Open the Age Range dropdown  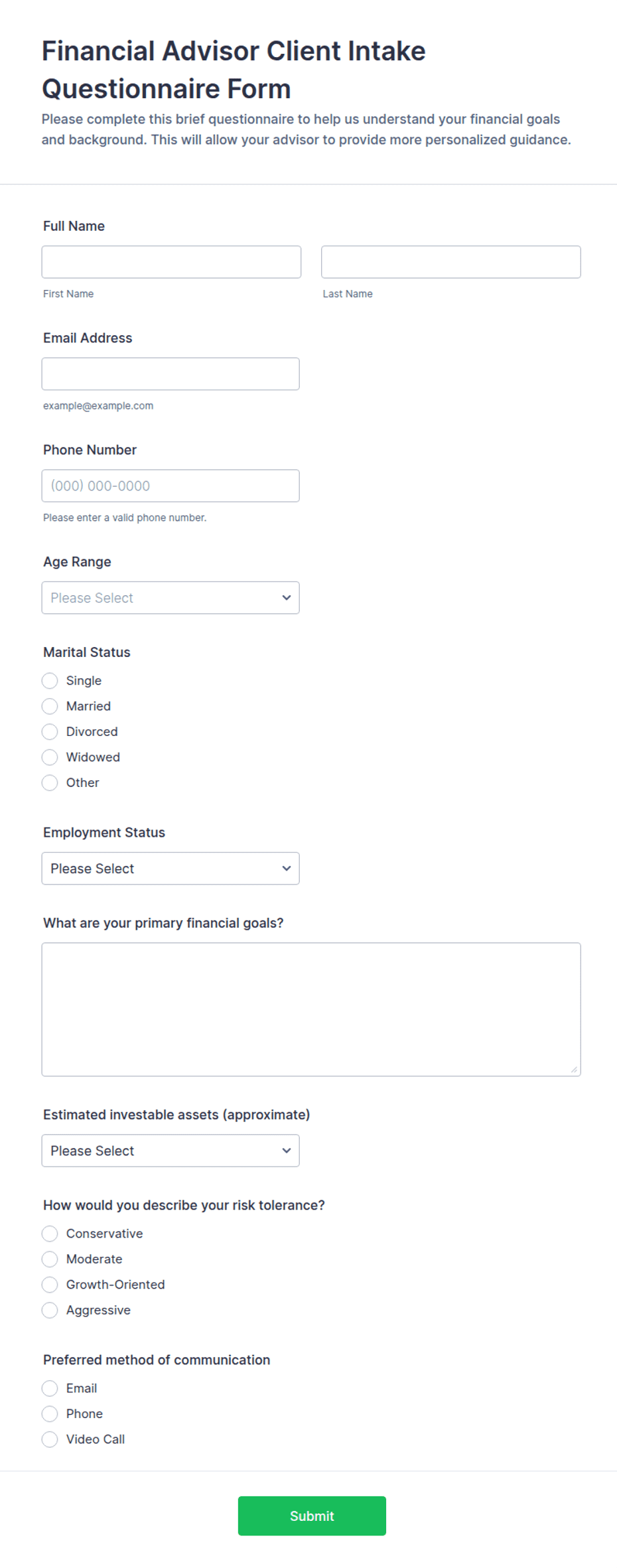[171, 598]
